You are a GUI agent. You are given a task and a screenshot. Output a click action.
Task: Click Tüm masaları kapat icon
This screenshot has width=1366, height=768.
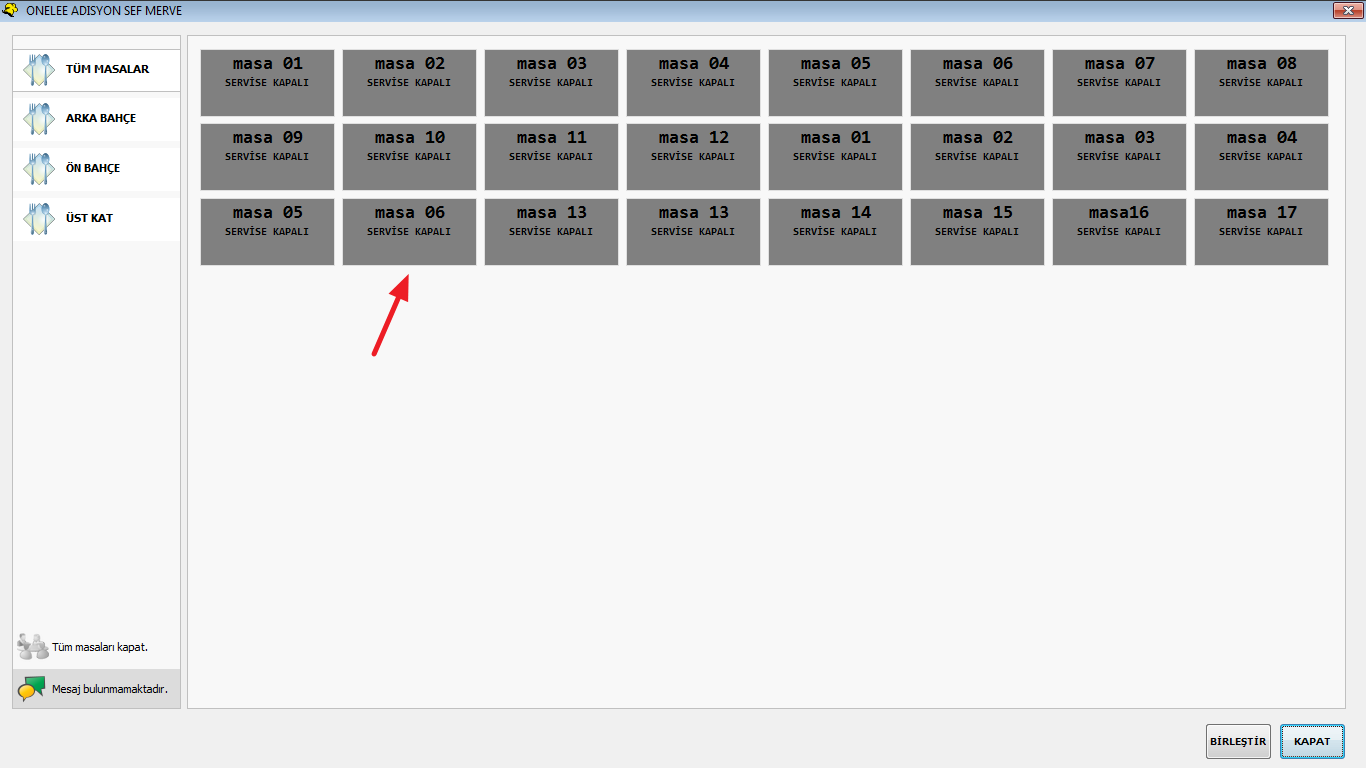(x=33, y=647)
